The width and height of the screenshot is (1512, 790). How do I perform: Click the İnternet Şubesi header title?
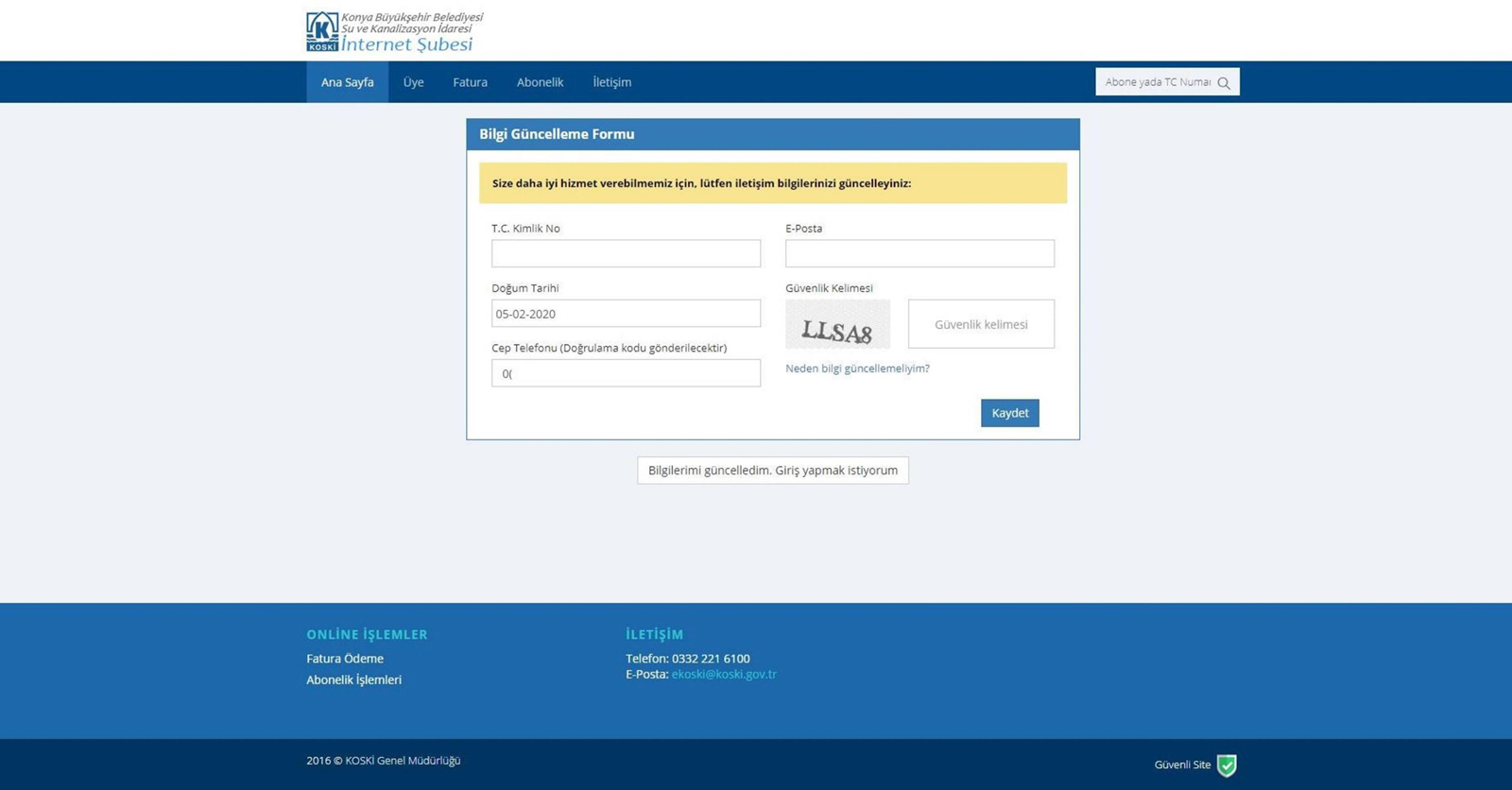(406, 44)
